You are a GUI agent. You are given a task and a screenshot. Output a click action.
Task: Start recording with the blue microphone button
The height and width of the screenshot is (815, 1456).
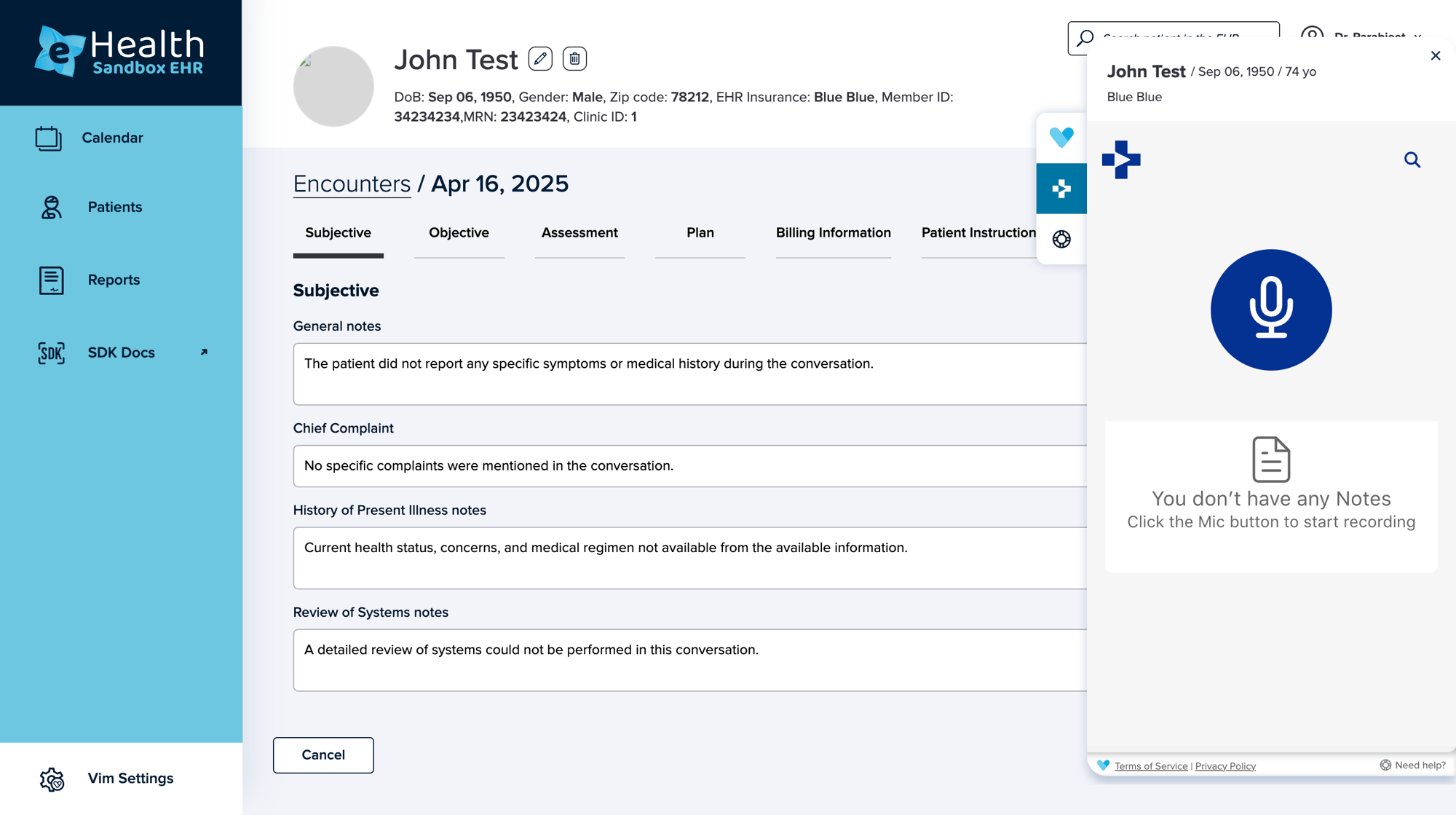(x=1270, y=310)
